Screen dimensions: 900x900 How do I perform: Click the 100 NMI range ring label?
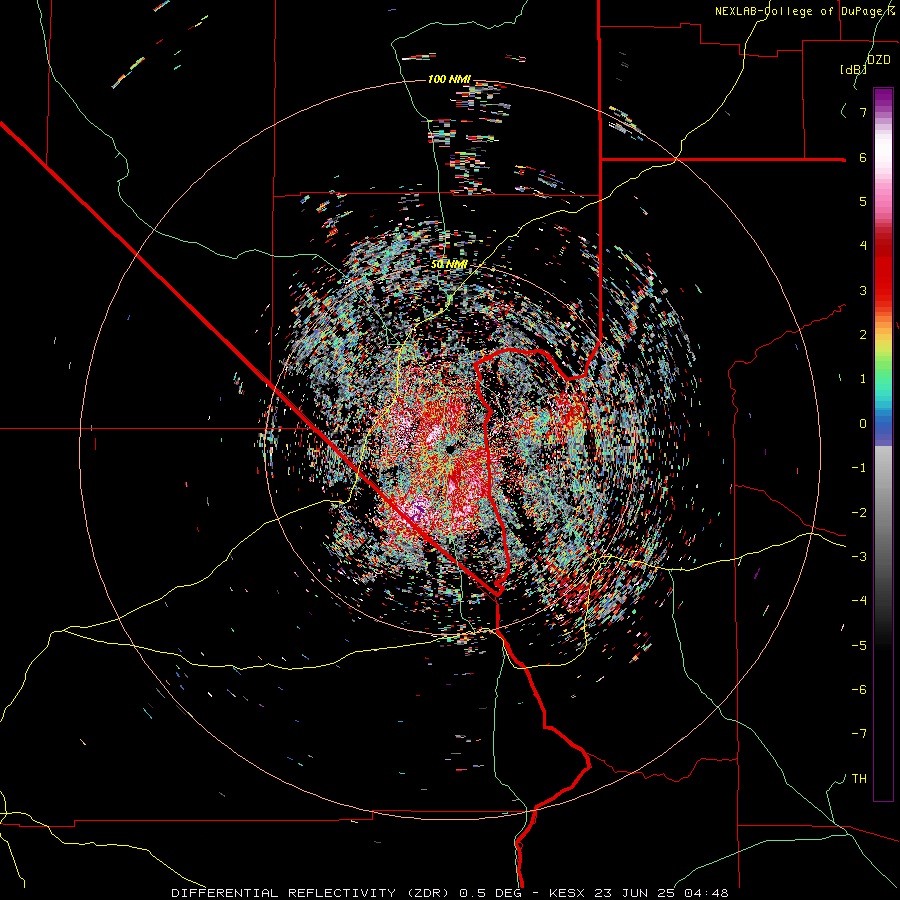[x=449, y=79]
